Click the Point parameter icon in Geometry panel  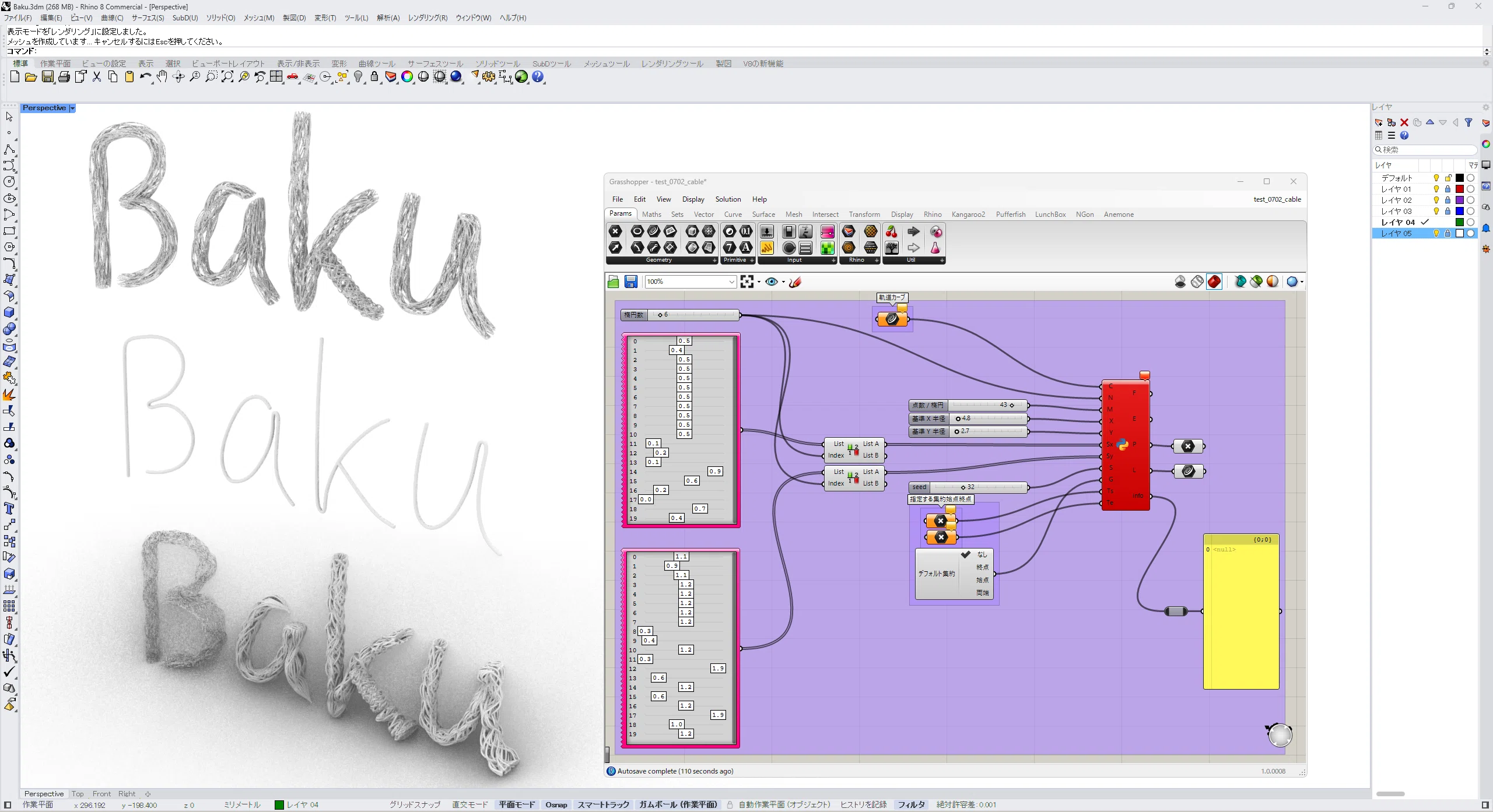(615, 231)
